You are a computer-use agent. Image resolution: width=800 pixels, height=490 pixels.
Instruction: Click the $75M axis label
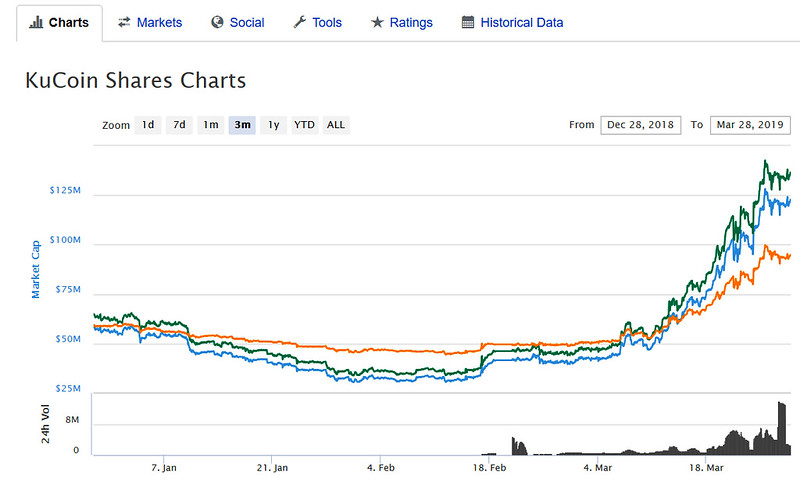(x=68, y=289)
